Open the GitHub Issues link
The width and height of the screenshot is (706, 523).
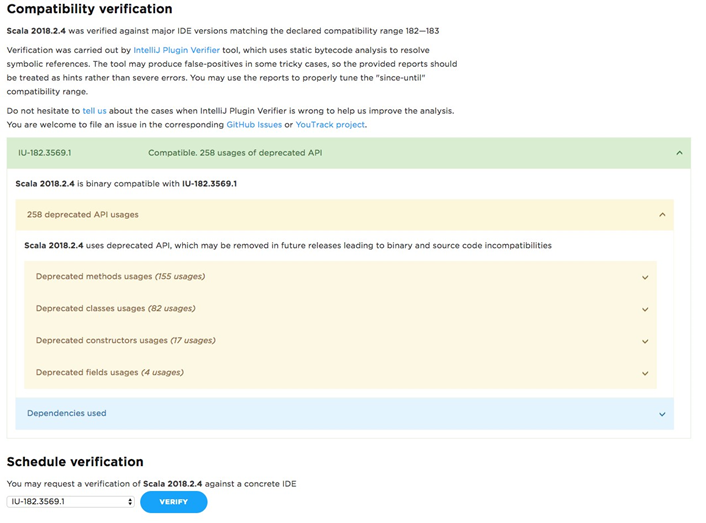253,125
